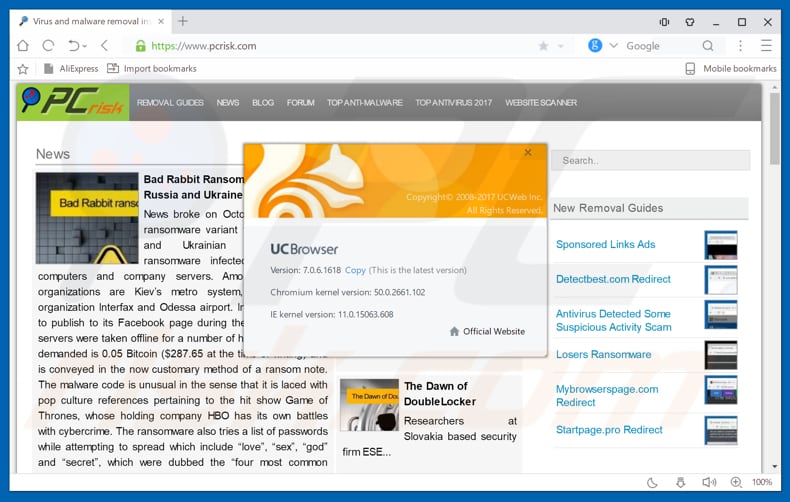Reload the current page

tap(48, 46)
